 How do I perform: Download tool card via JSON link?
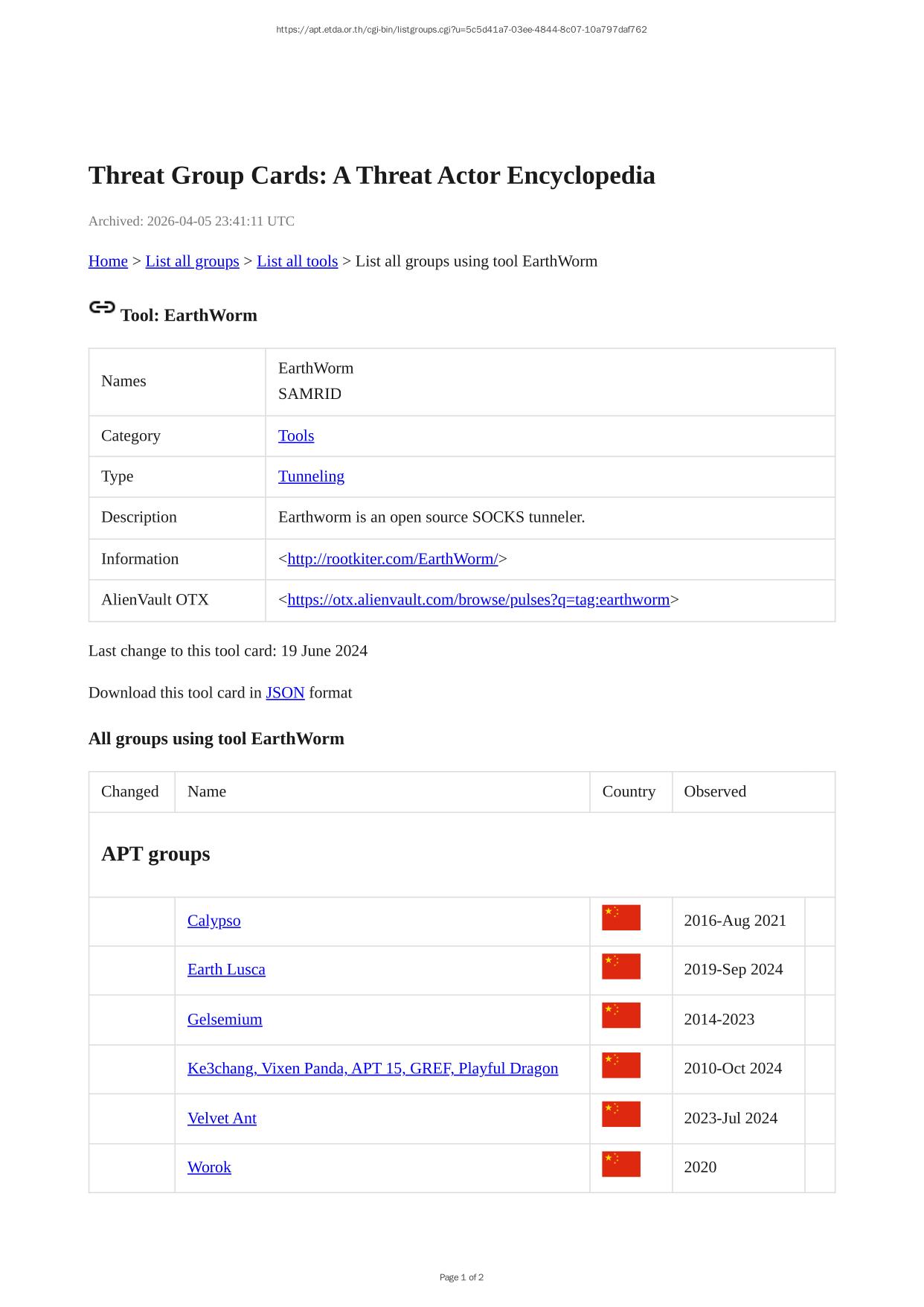(x=285, y=693)
